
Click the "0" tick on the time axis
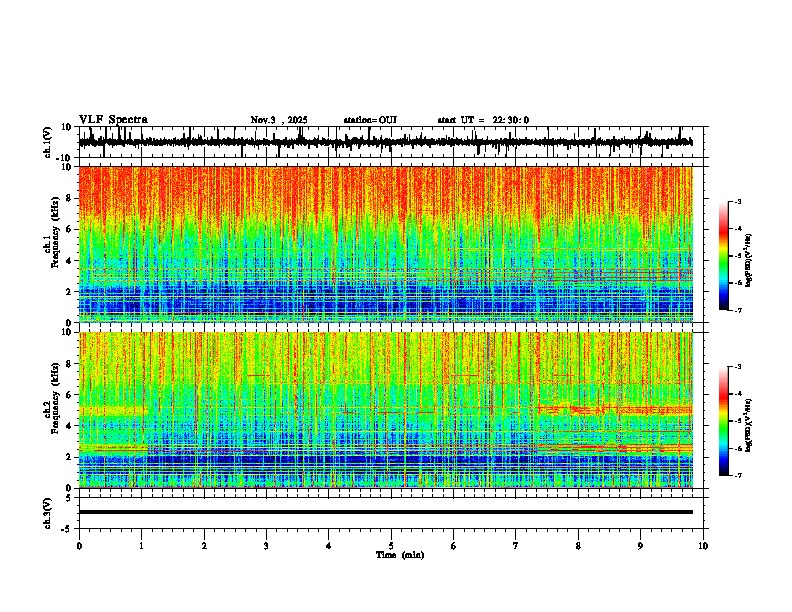tap(79, 546)
